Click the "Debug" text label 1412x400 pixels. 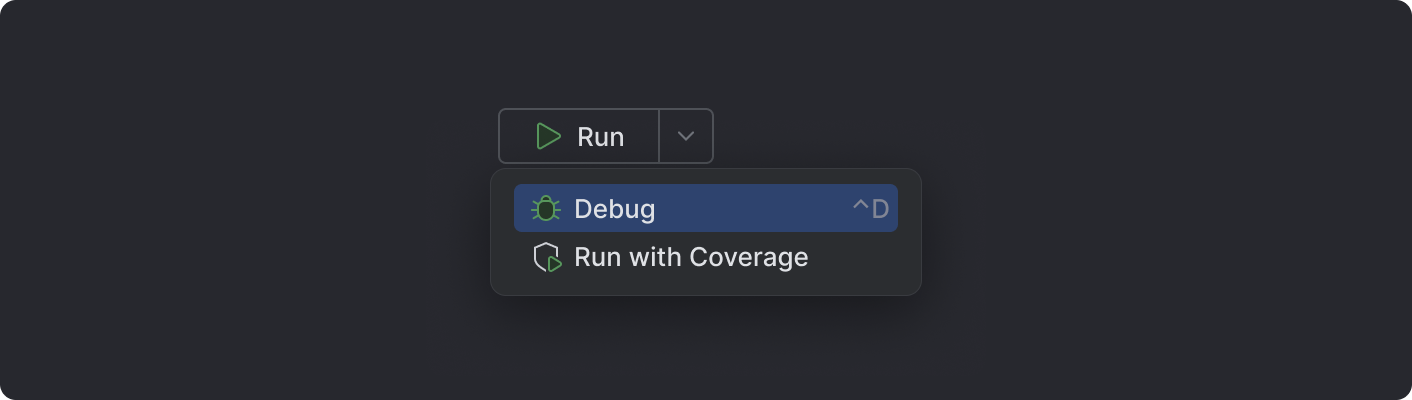tap(614, 208)
